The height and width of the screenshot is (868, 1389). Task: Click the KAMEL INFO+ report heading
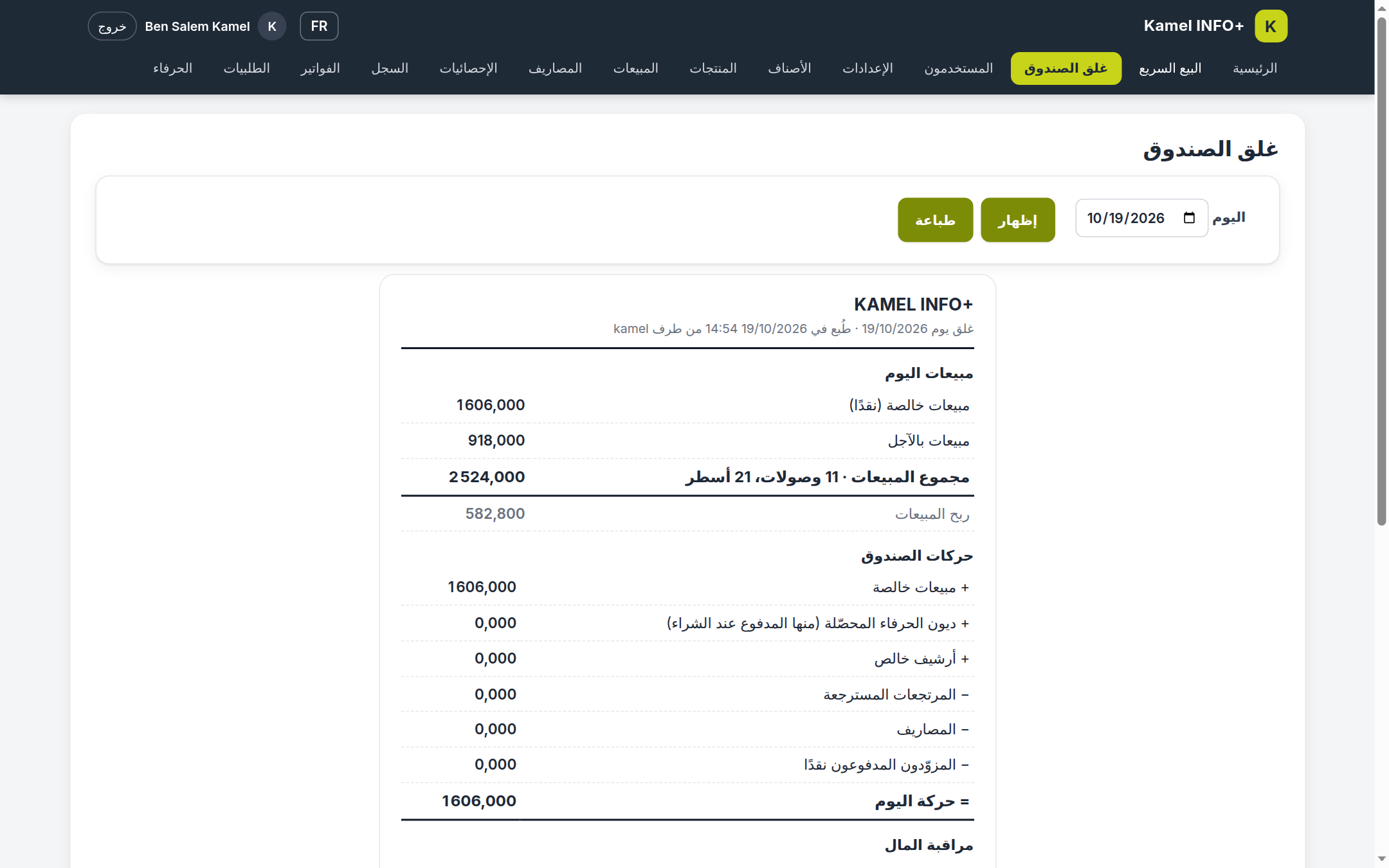[913, 304]
